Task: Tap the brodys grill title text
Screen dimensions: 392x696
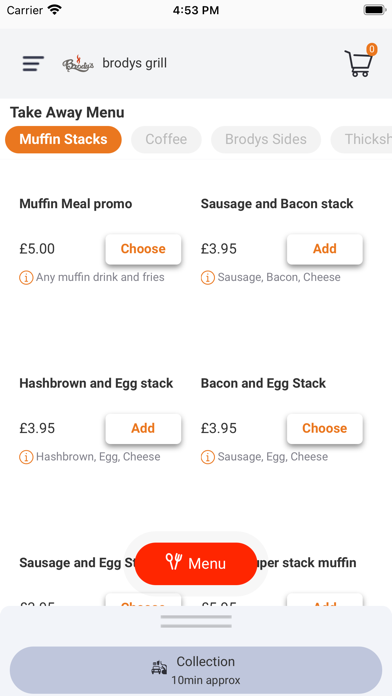Action: click(x=135, y=63)
